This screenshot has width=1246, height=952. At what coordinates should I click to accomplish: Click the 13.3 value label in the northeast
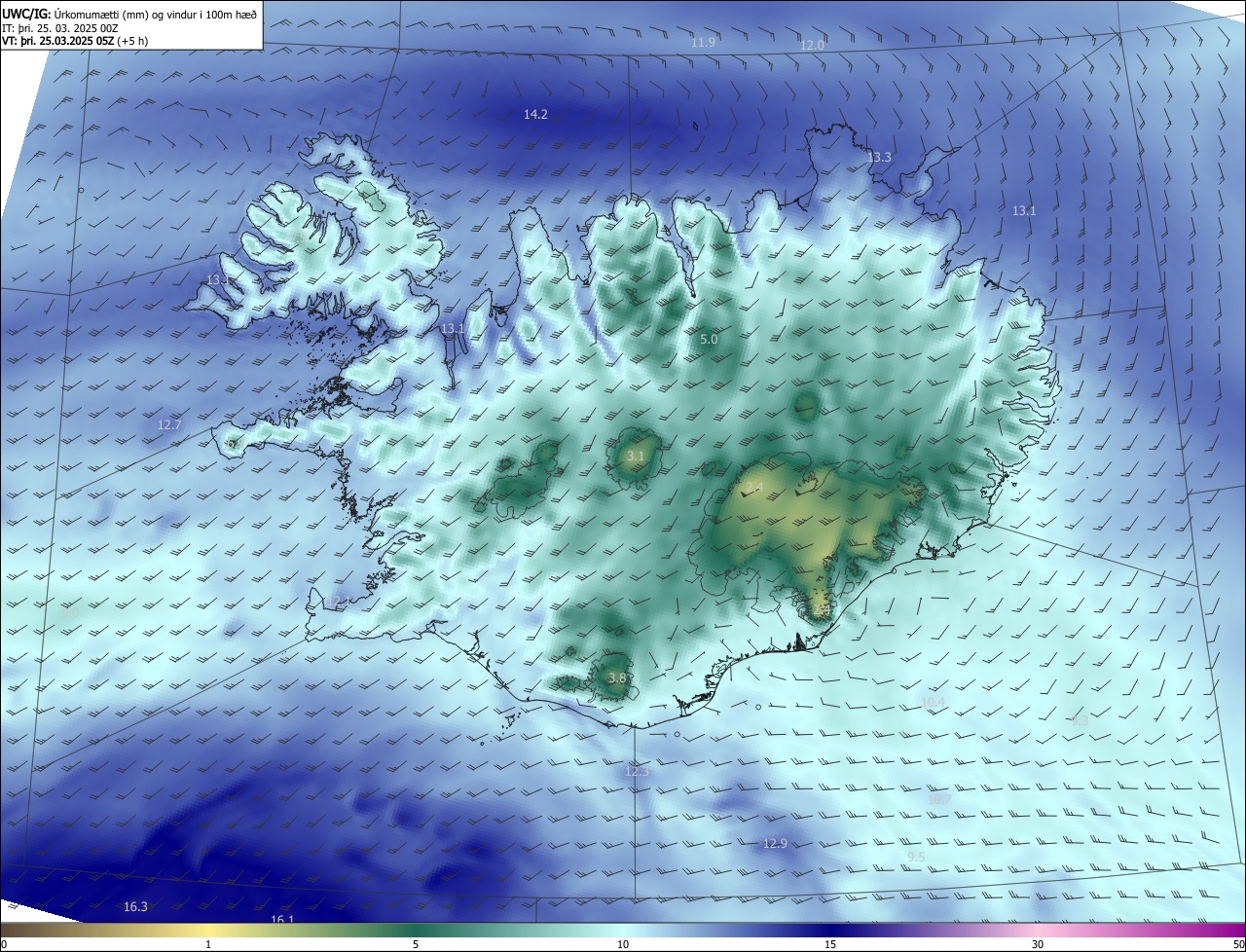tap(879, 157)
